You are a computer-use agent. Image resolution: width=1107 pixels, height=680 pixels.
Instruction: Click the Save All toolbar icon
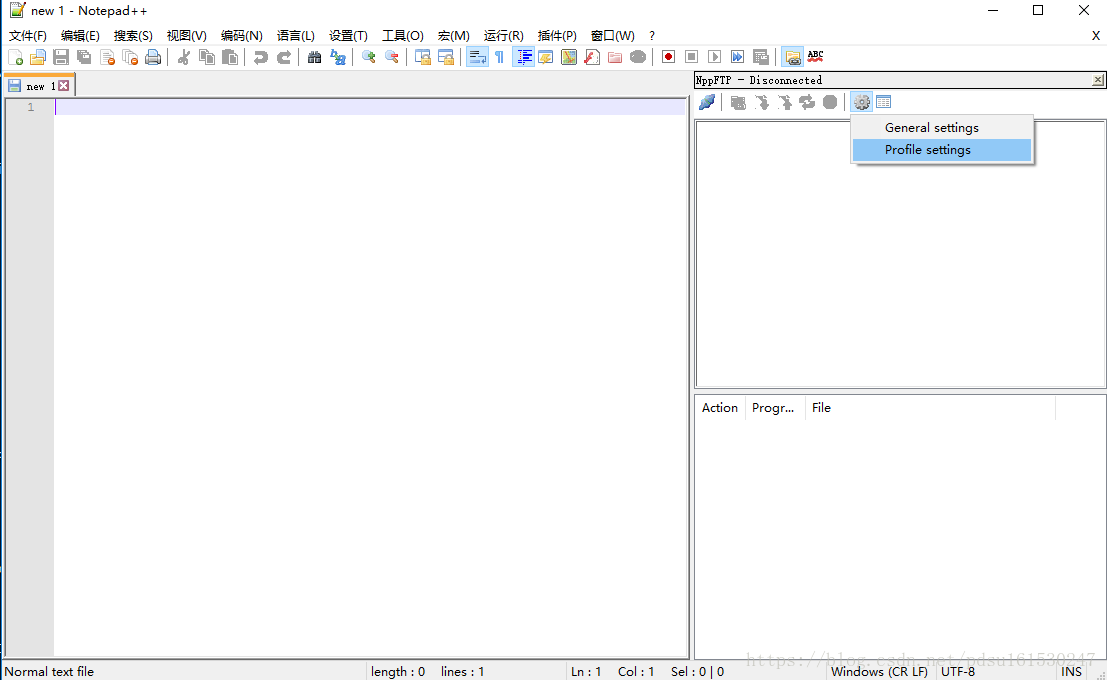point(84,57)
